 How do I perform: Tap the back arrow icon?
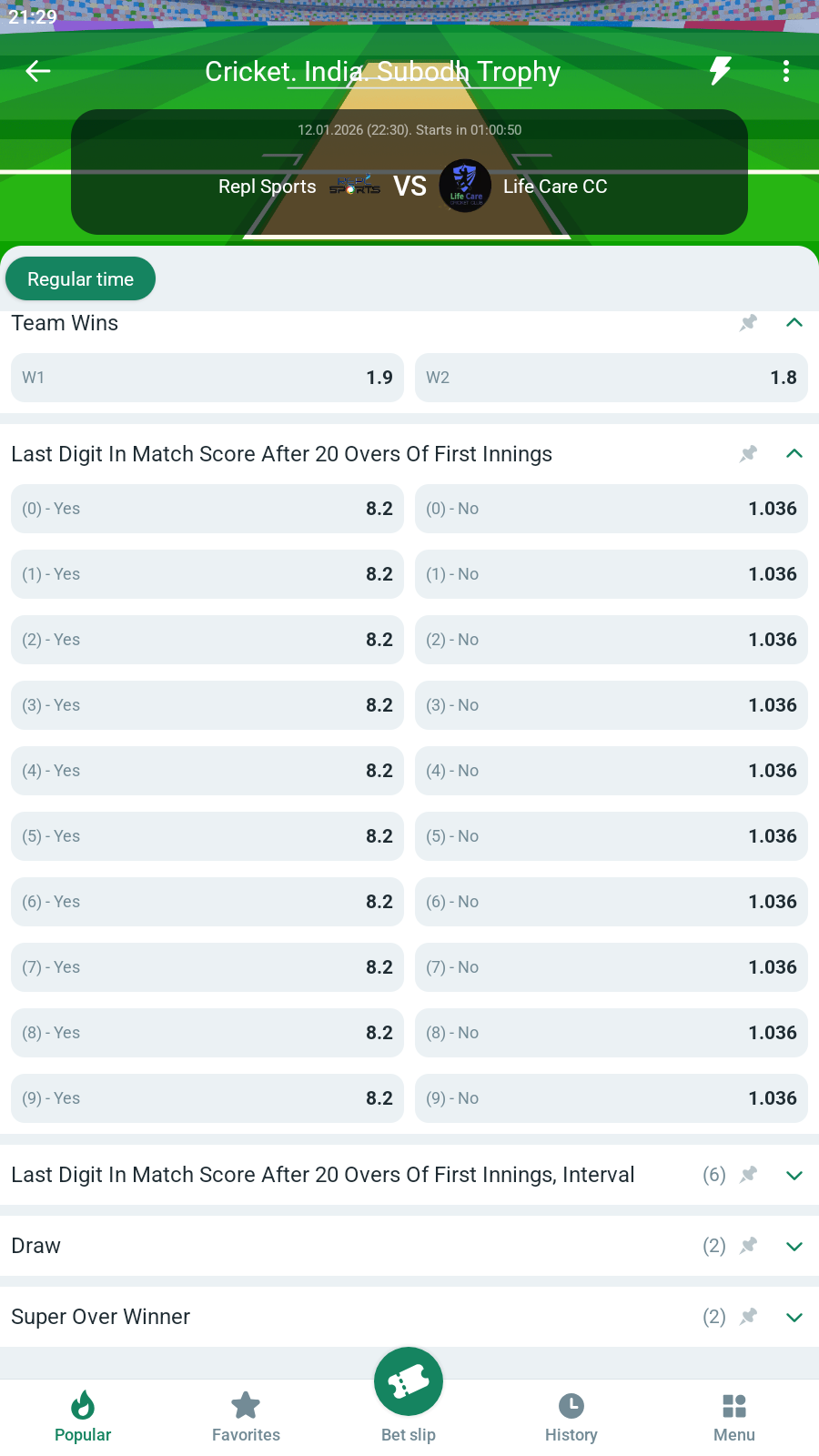point(38,71)
